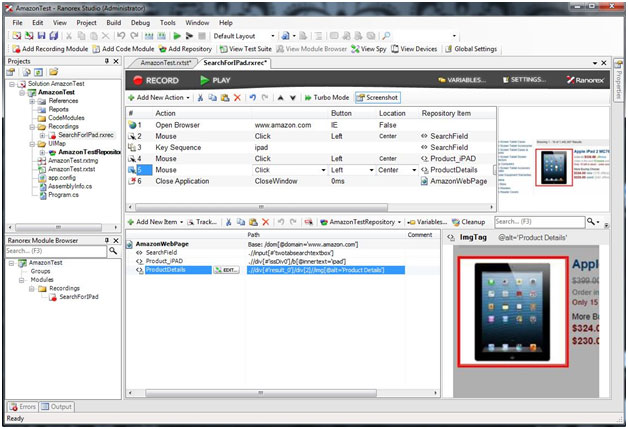Screen dimensions: 628x429
Task: Click the magnifier search icon in main toolbar
Action: (386, 36)
